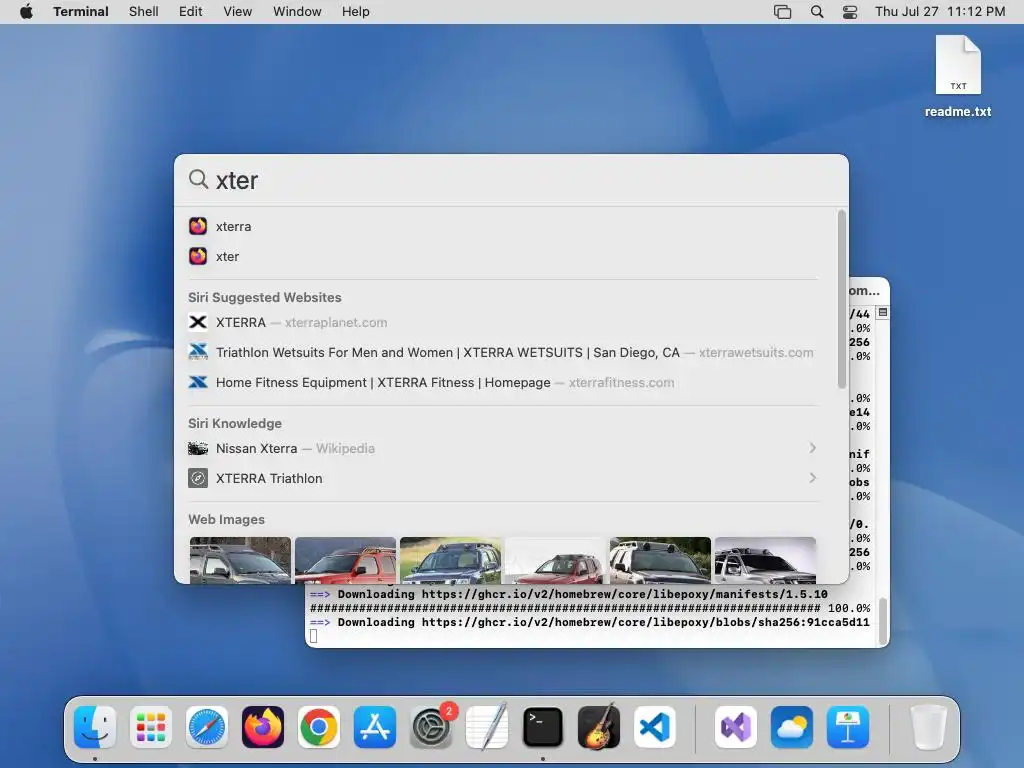1024x768 pixels.
Task: Open Triathlon Wetsuits XTERRA WETSUITS result
Action: [503, 353]
